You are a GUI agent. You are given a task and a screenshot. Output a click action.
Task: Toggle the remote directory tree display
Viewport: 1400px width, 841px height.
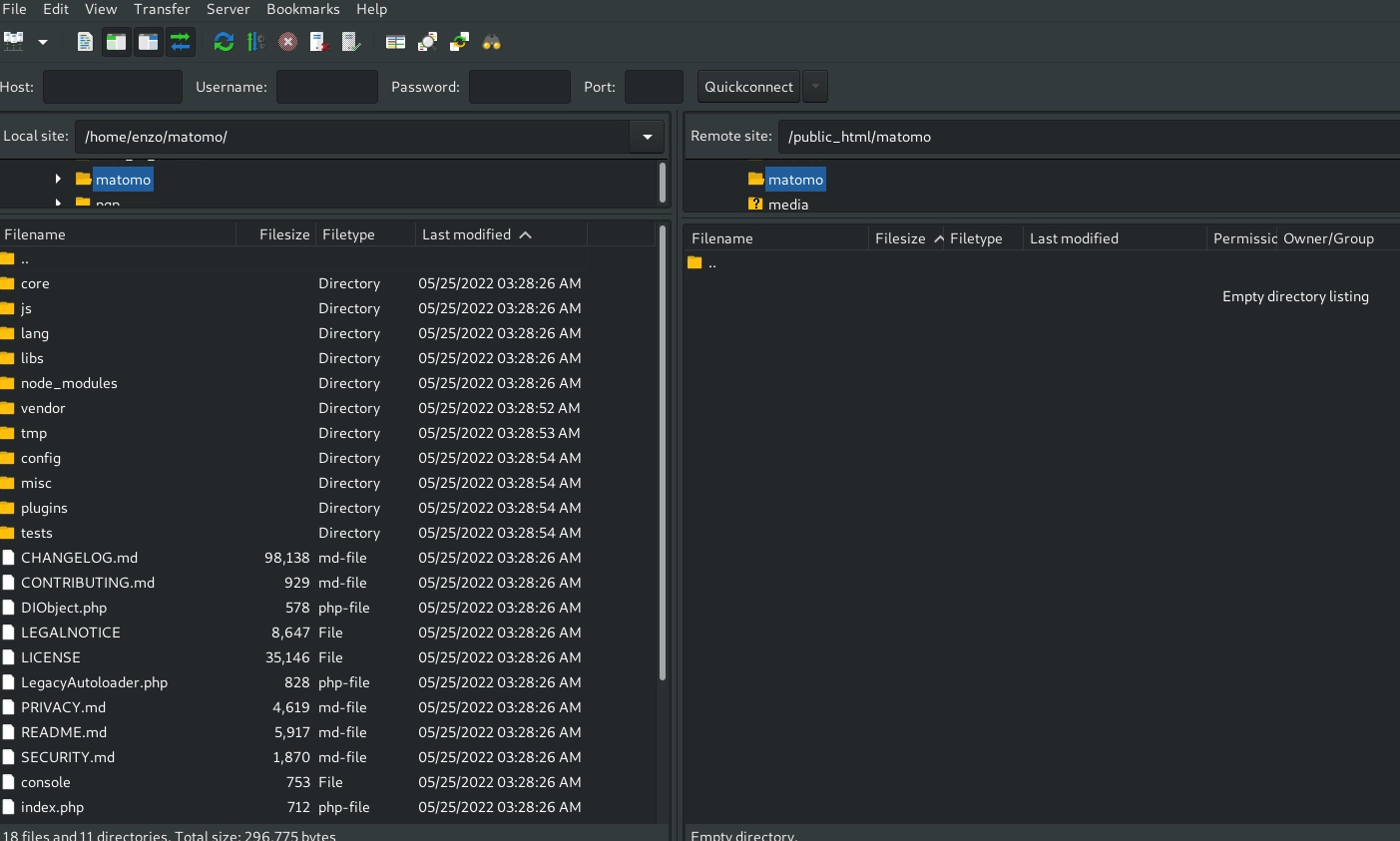click(x=149, y=42)
